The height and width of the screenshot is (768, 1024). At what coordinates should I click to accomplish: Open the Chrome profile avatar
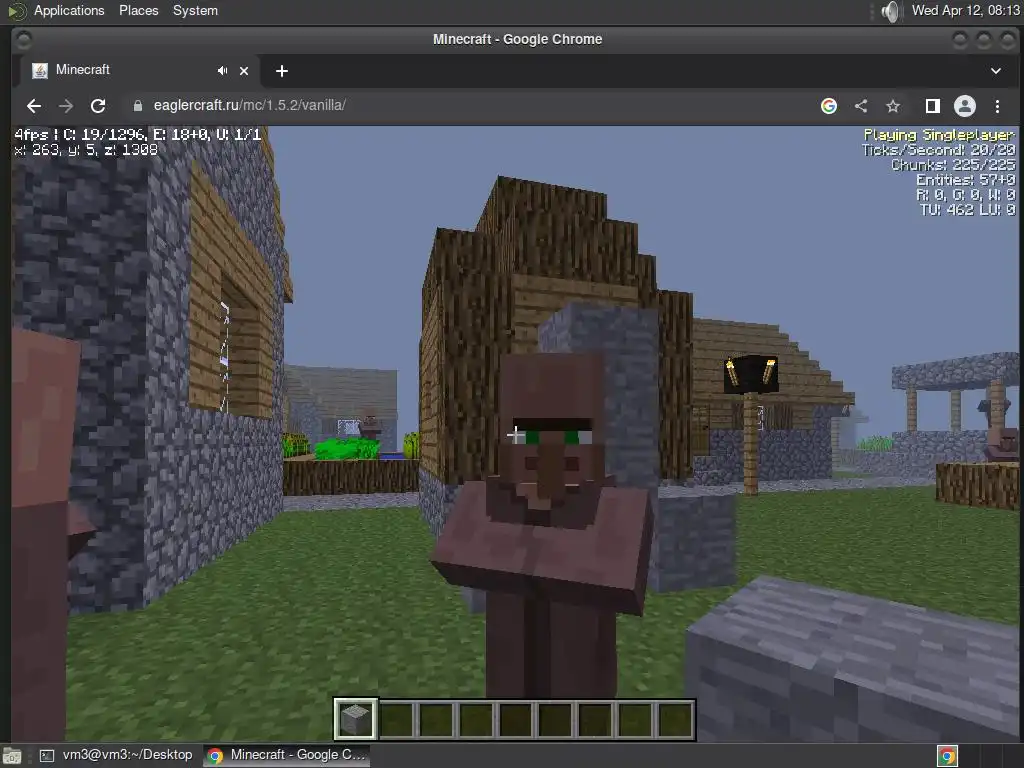click(965, 106)
